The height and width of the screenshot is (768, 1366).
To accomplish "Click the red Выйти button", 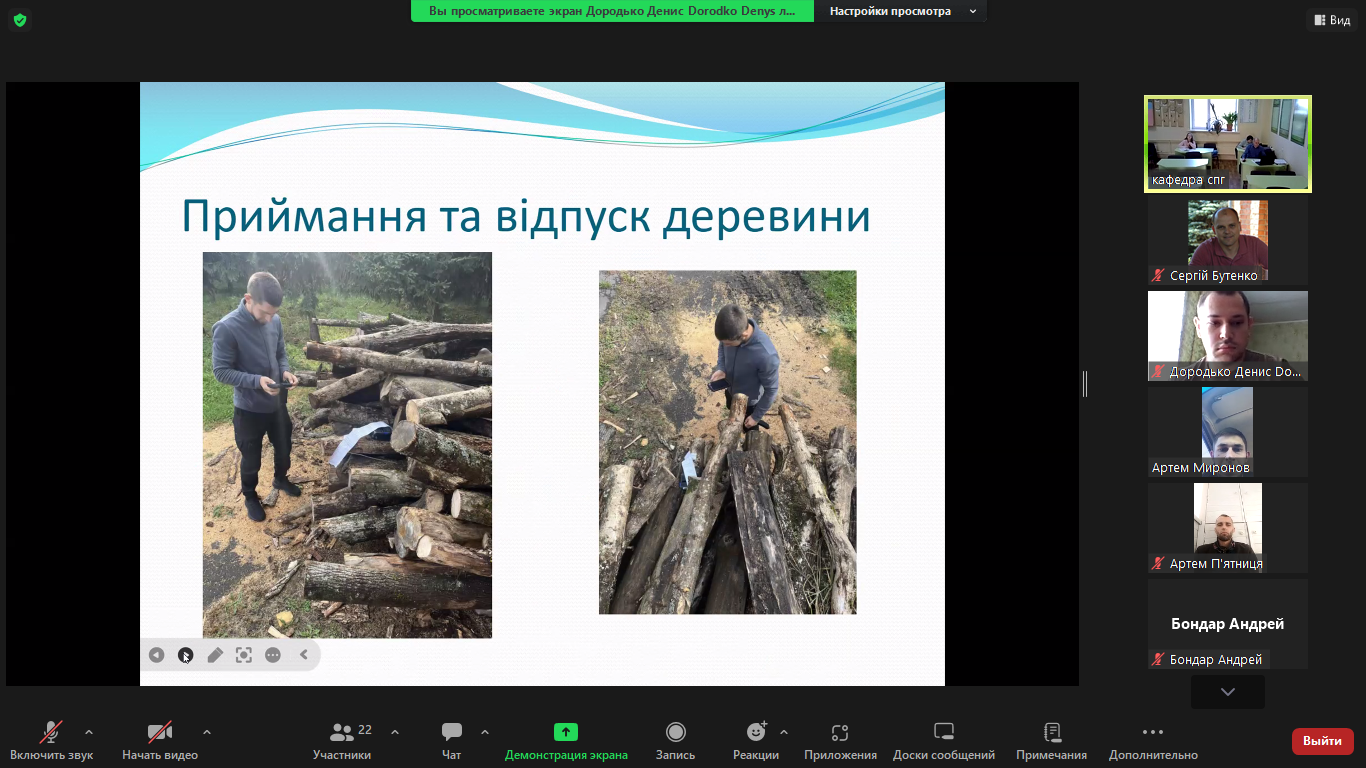I will pyautogui.click(x=1322, y=741).
